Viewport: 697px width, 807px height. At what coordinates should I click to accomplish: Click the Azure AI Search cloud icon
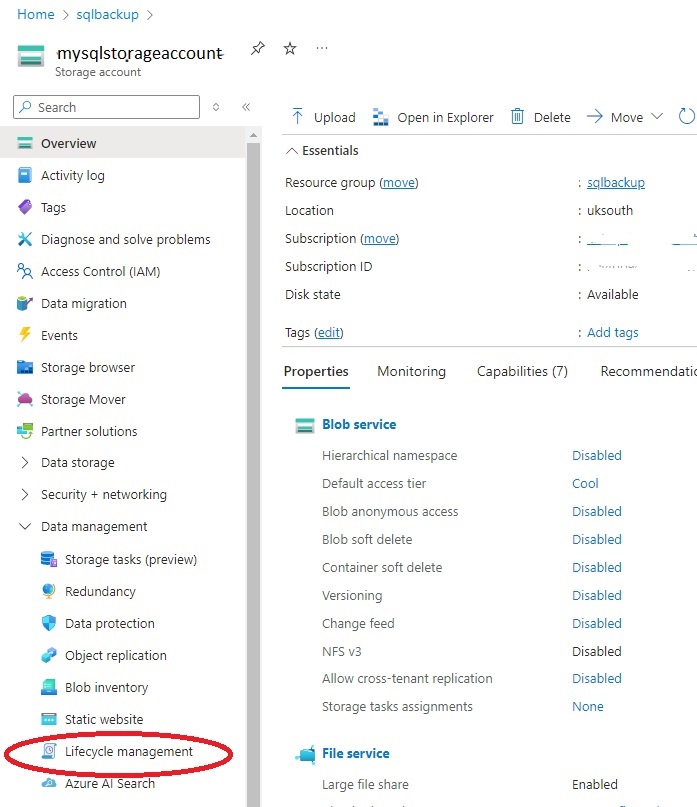(49, 783)
